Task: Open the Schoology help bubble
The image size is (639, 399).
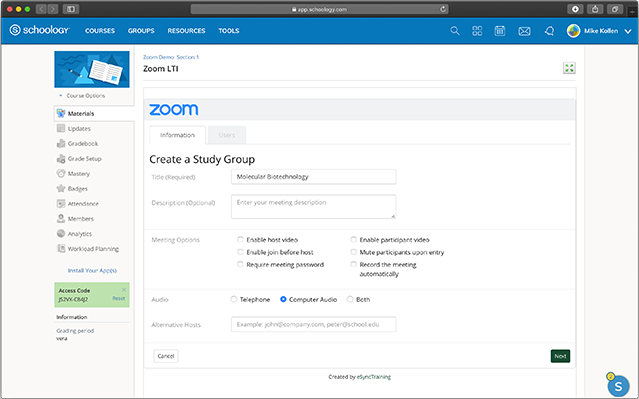Action: (x=618, y=386)
